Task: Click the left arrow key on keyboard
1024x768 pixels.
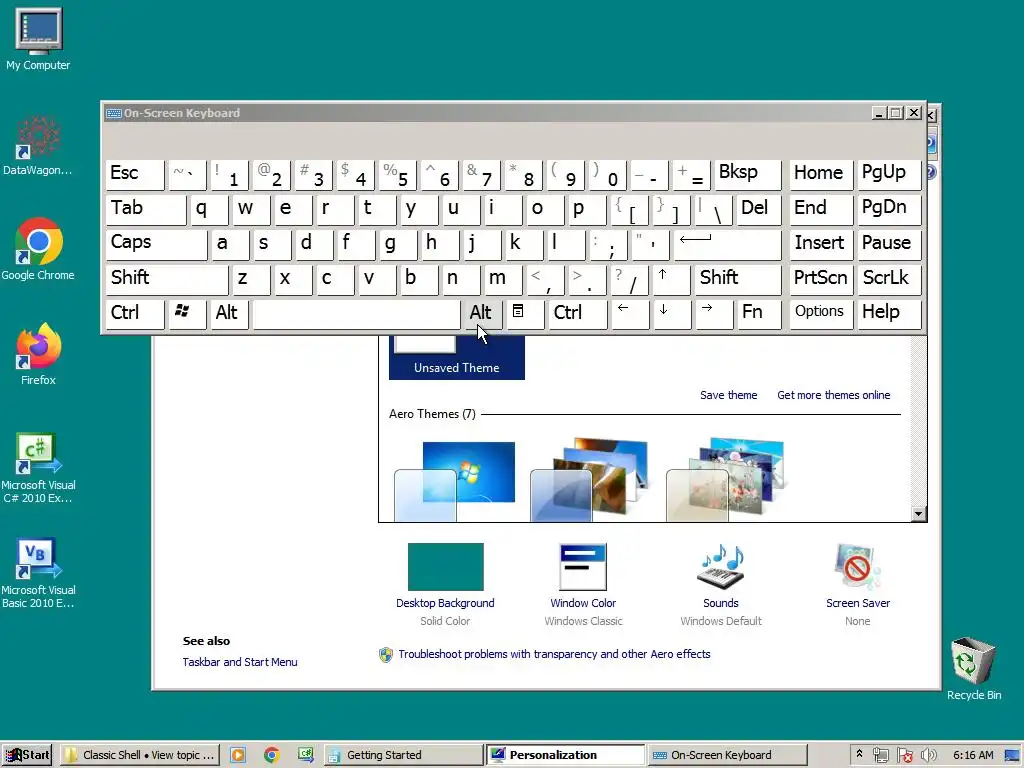Action: coord(630,313)
